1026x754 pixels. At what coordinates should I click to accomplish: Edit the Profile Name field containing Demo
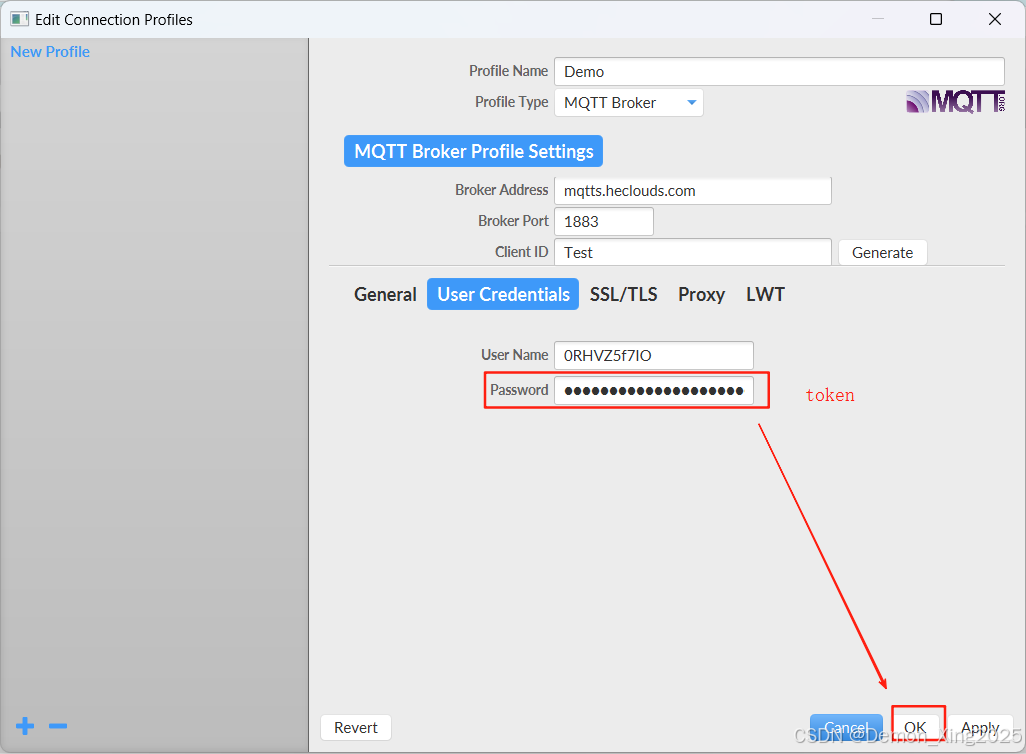pos(779,71)
